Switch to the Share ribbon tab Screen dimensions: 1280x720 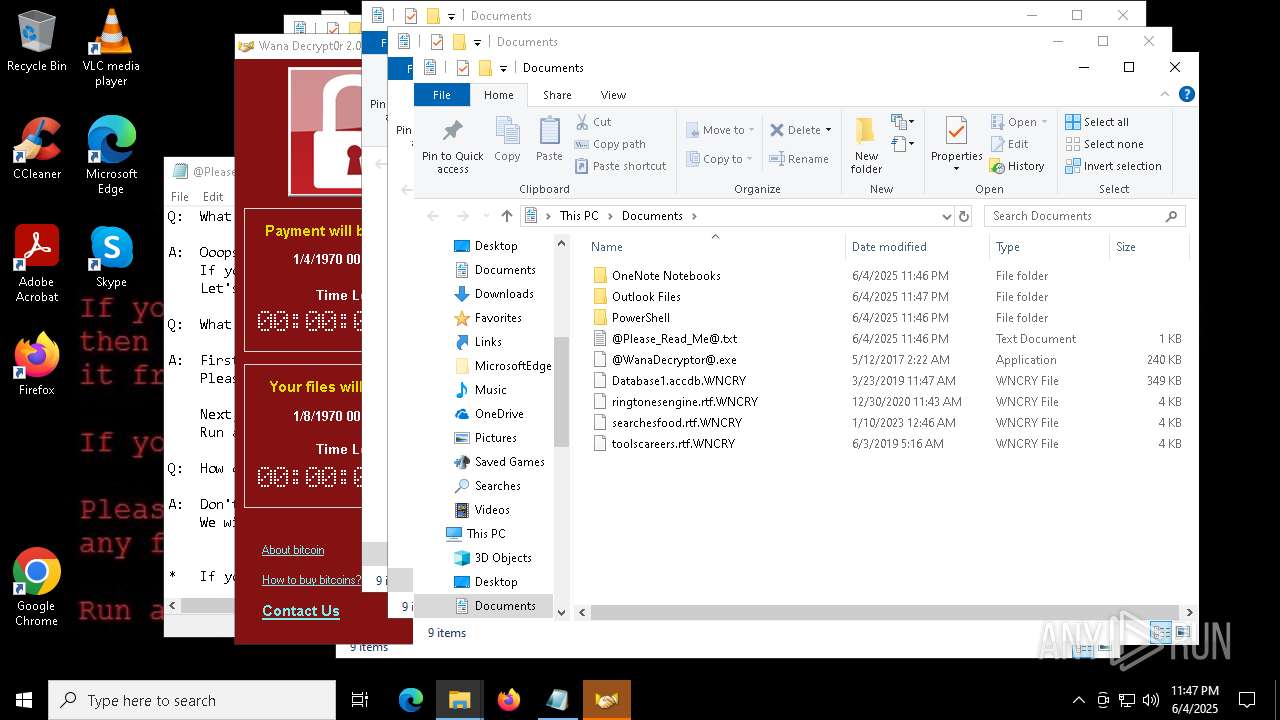click(x=557, y=95)
